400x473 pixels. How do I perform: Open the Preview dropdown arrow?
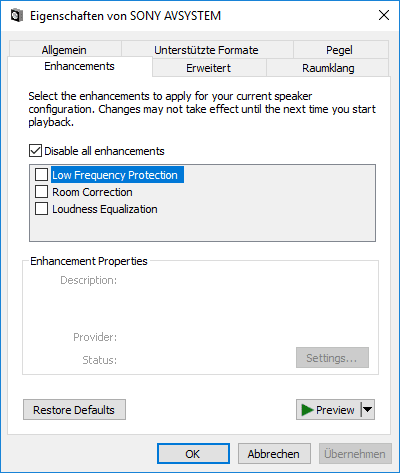pyautogui.click(x=367, y=409)
